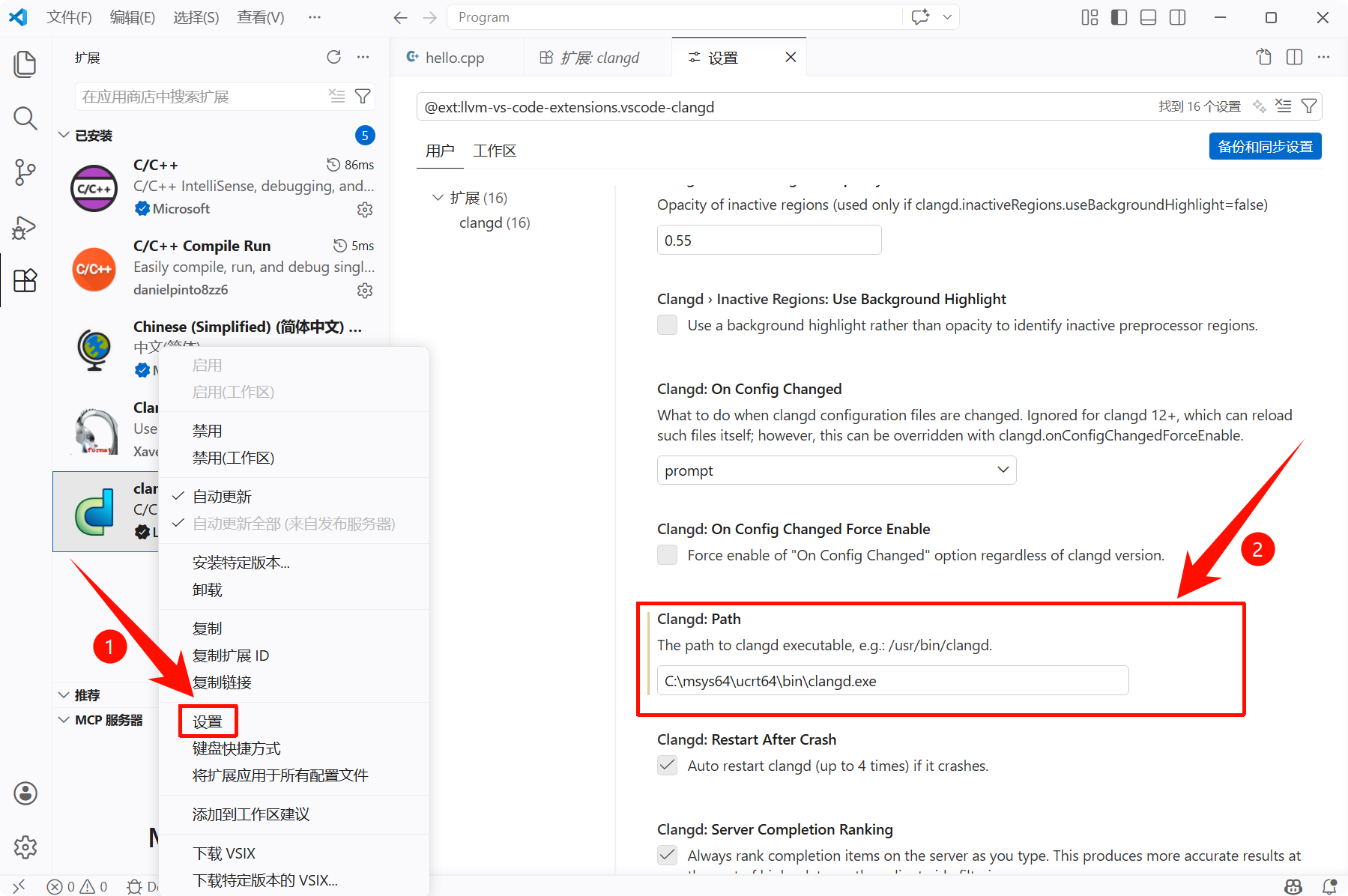Switch to the 扩展: clangd tab
This screenshot has width=1348, height=896.
pos(599,58)
